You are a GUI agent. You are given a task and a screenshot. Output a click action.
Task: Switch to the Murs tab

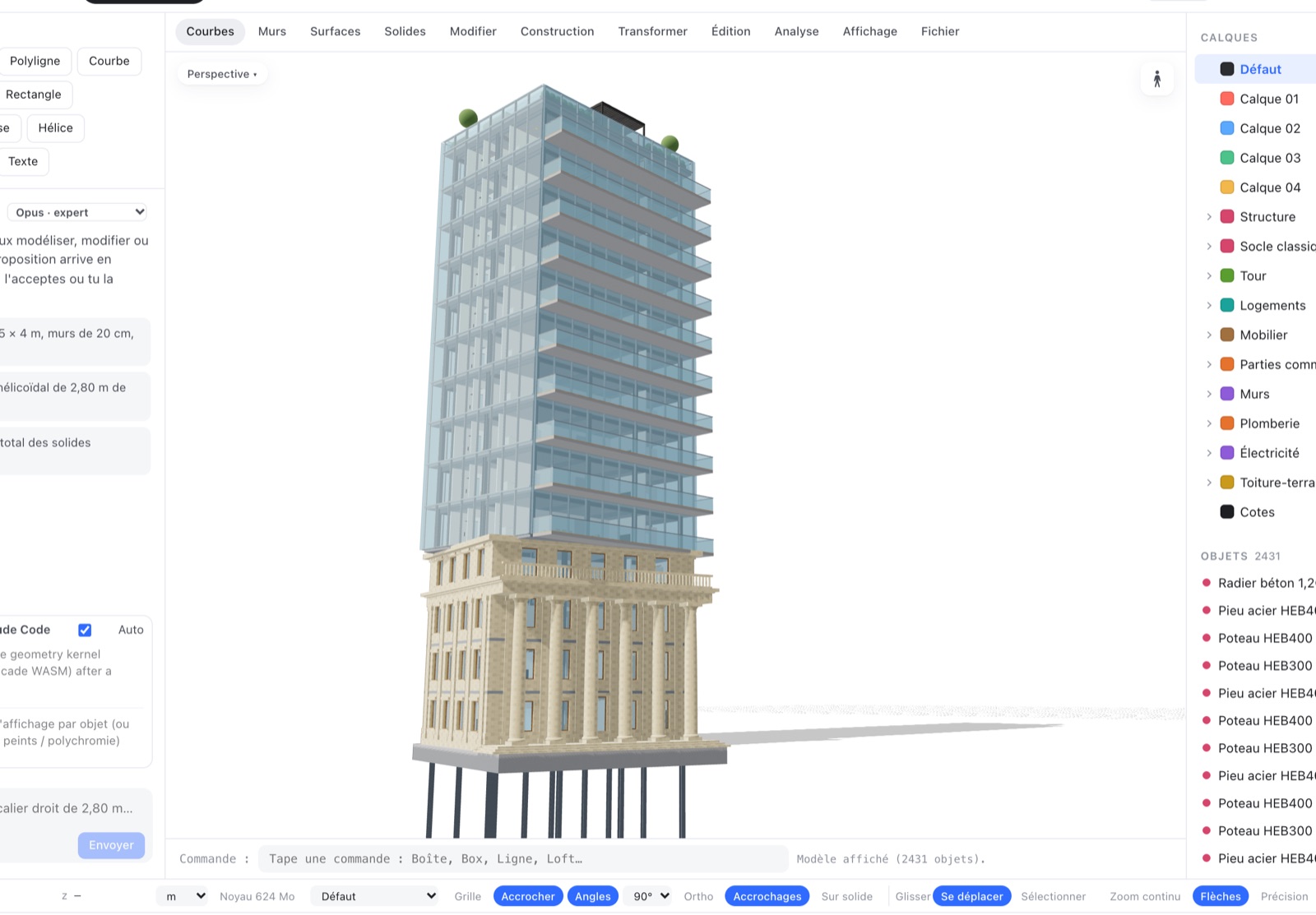coord(272,31)
